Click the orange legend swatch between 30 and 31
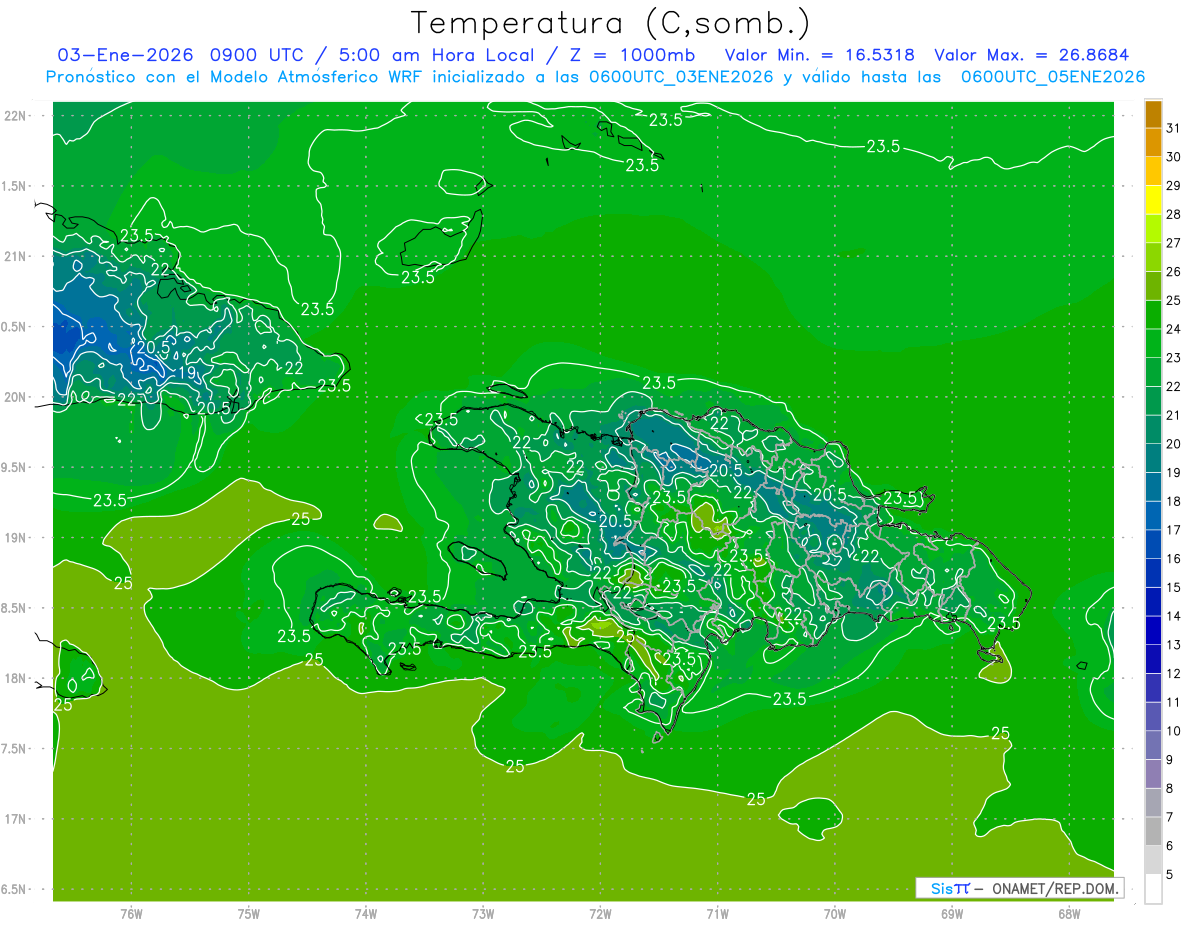 (x=1153, y=143)
